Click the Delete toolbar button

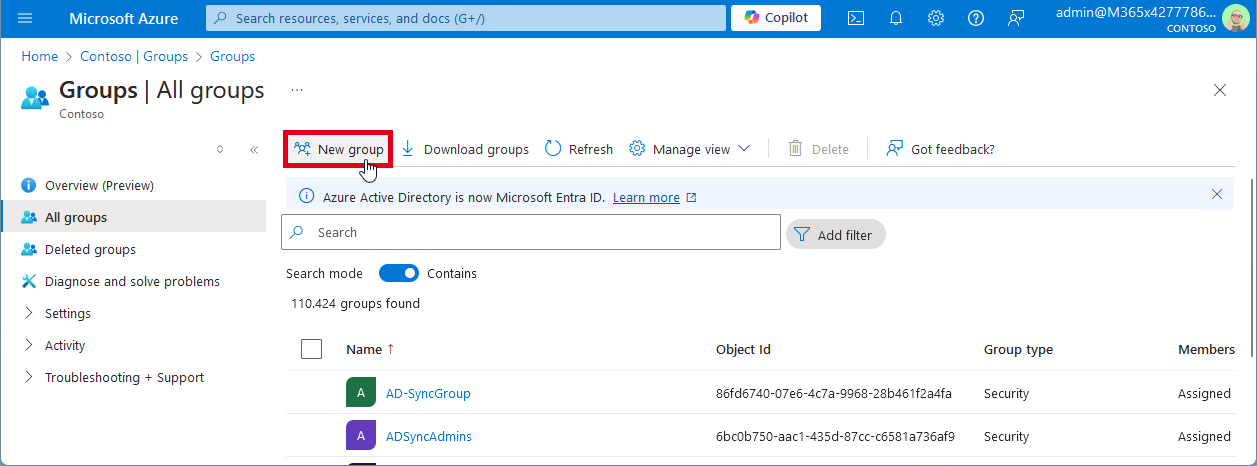coord(819,149)
